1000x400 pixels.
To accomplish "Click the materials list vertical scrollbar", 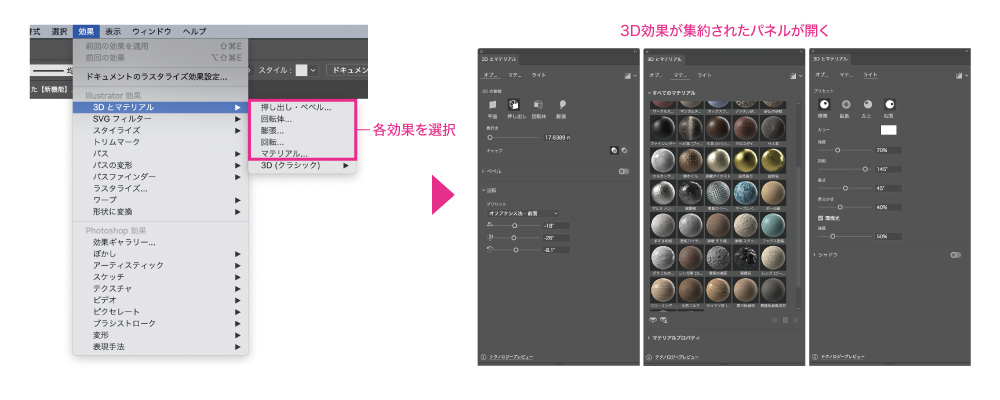I will tap(798, 225).
